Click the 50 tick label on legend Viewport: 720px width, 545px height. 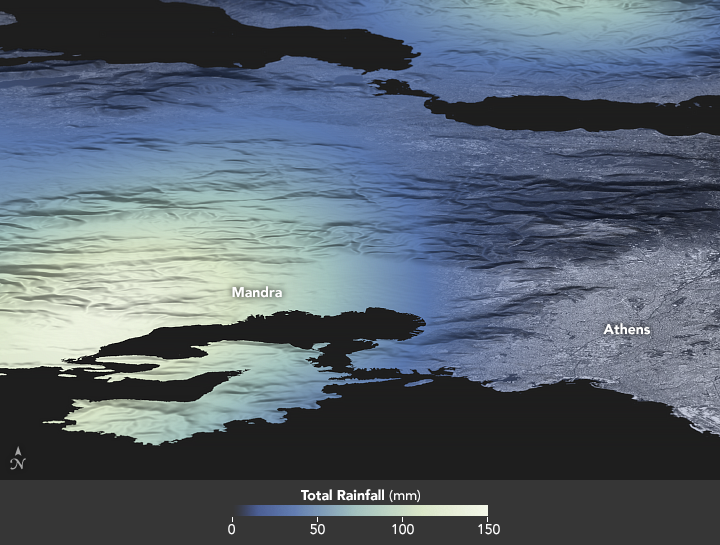click(317, 528)
